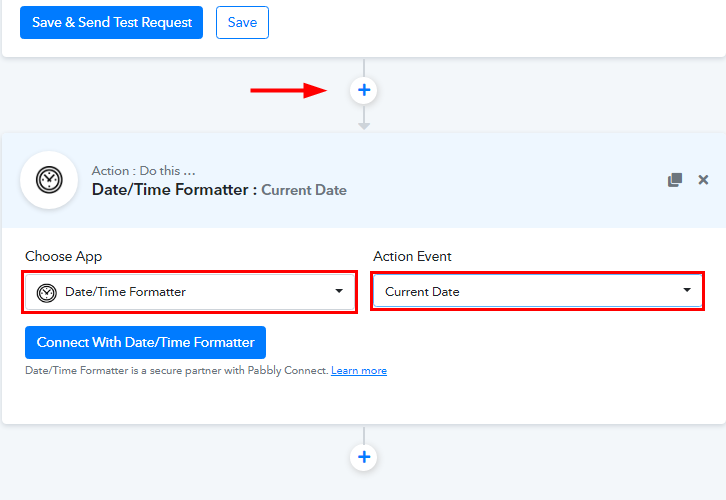The height and width of the screenshot is (500, 726).
Task: Click the 'Action : Do this …' label
Action: click(144, 171)
